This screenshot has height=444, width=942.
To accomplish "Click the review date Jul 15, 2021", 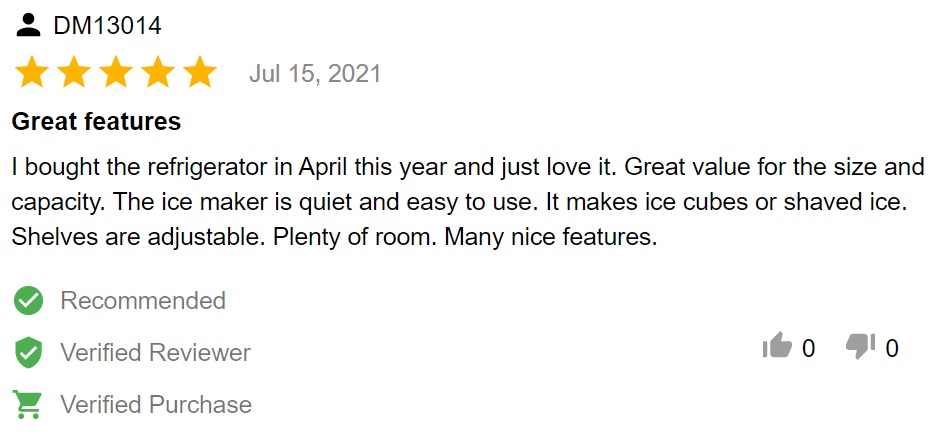I will pyautogui.click(x=315, y=74).
